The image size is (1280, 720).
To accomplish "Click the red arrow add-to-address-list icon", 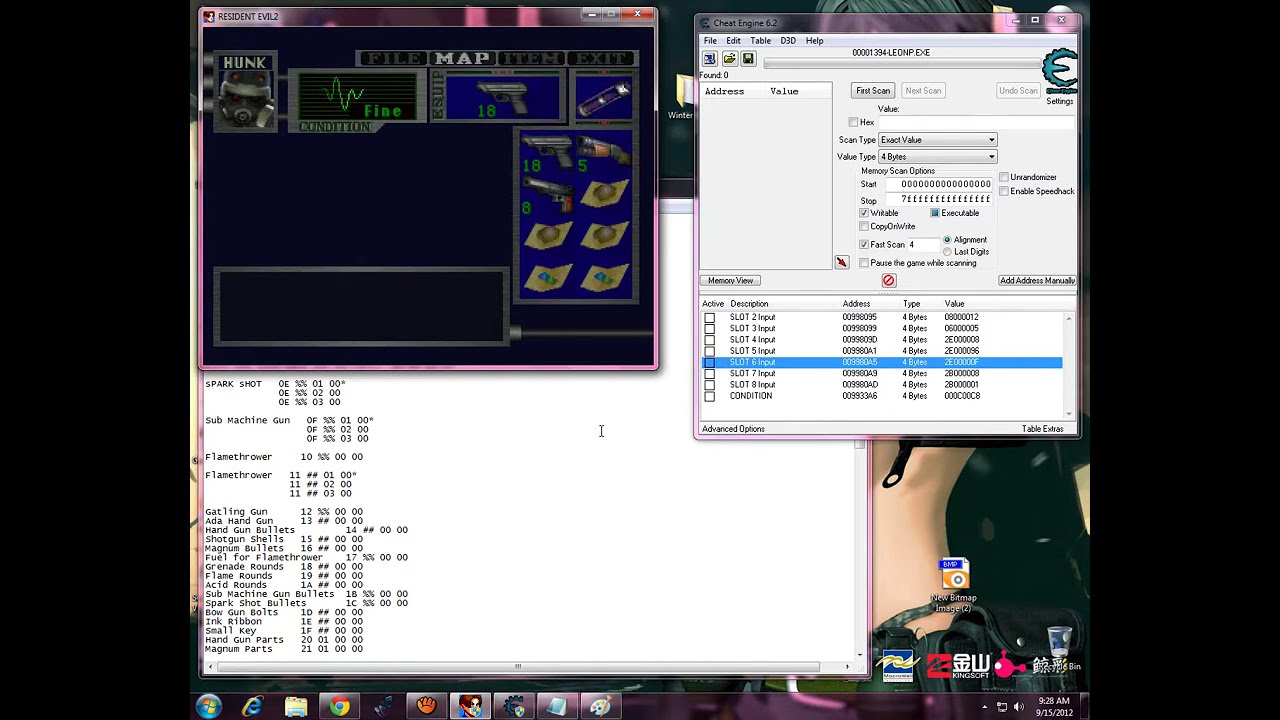I will click(842, 262).
